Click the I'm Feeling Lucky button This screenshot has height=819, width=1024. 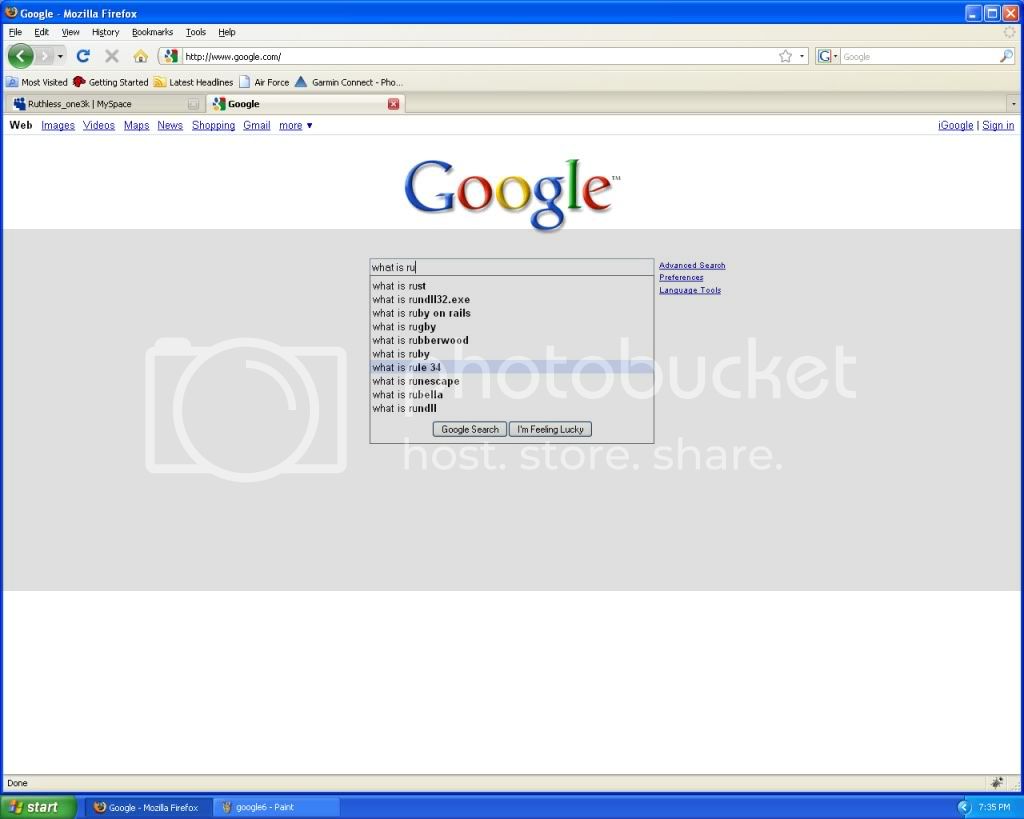point(550,429)
